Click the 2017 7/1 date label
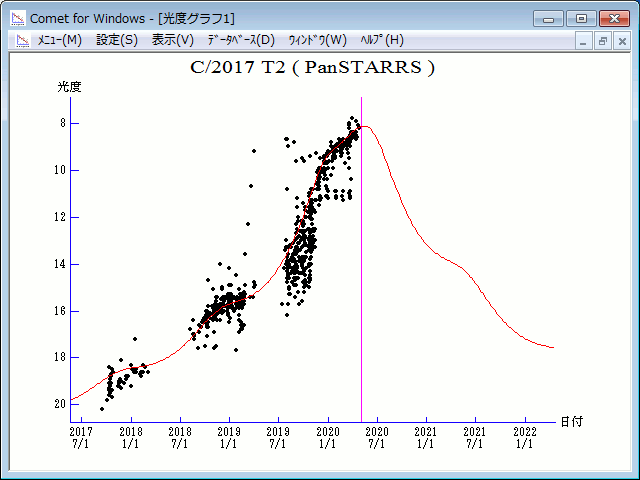640x480 pixels. coord(81,438)
